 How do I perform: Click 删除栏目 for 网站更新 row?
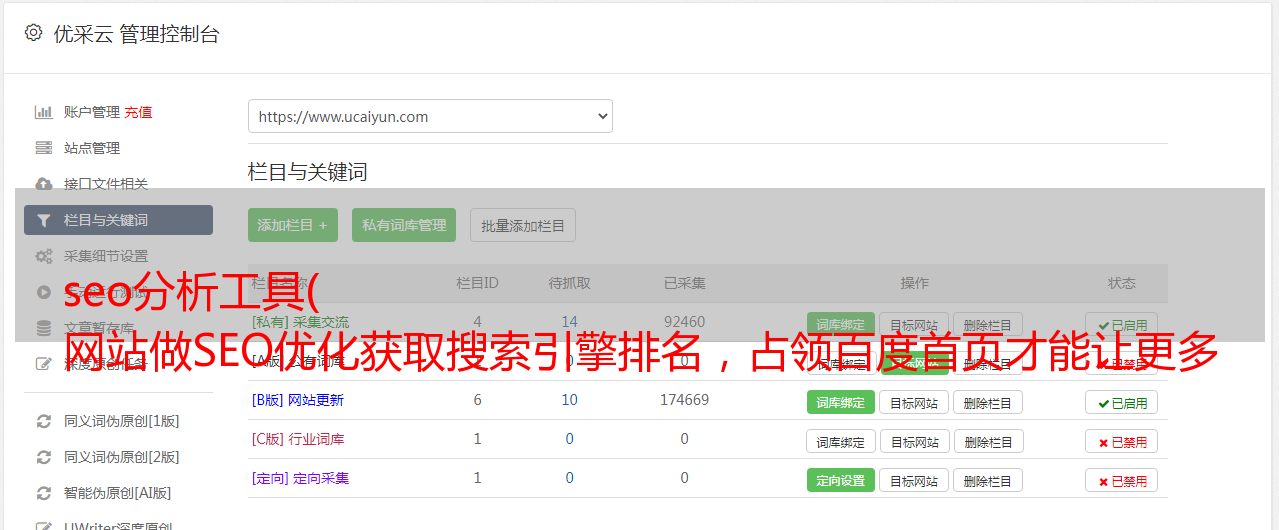(x=988, y=402)
